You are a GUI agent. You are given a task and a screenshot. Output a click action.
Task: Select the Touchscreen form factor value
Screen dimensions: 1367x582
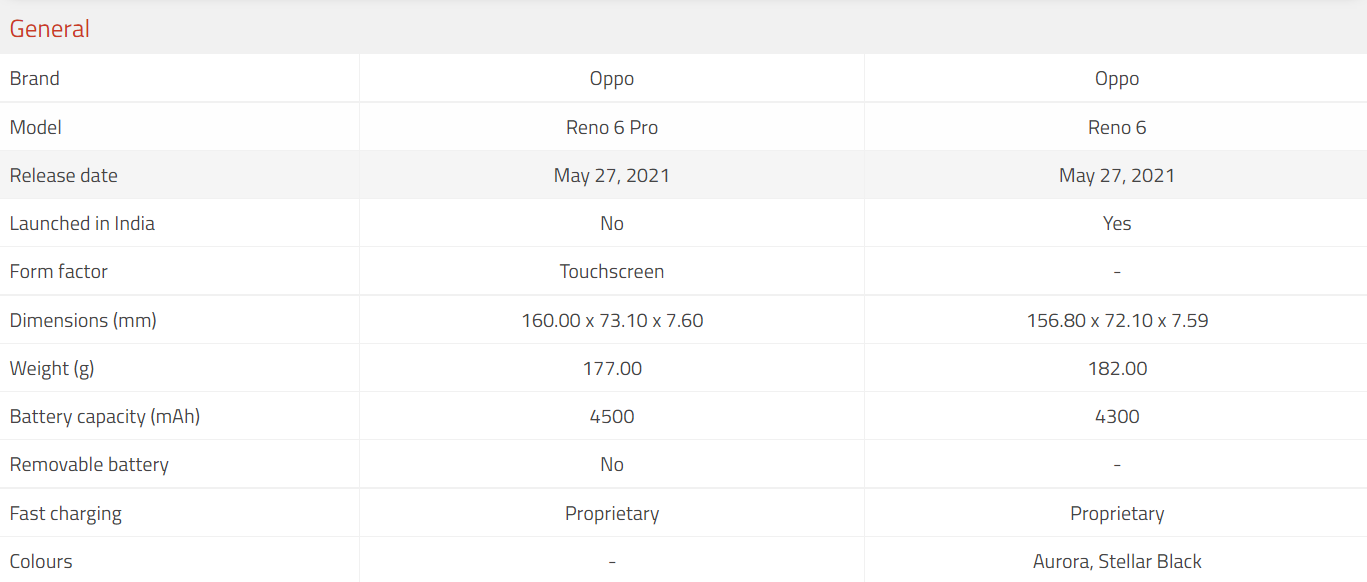612,271
